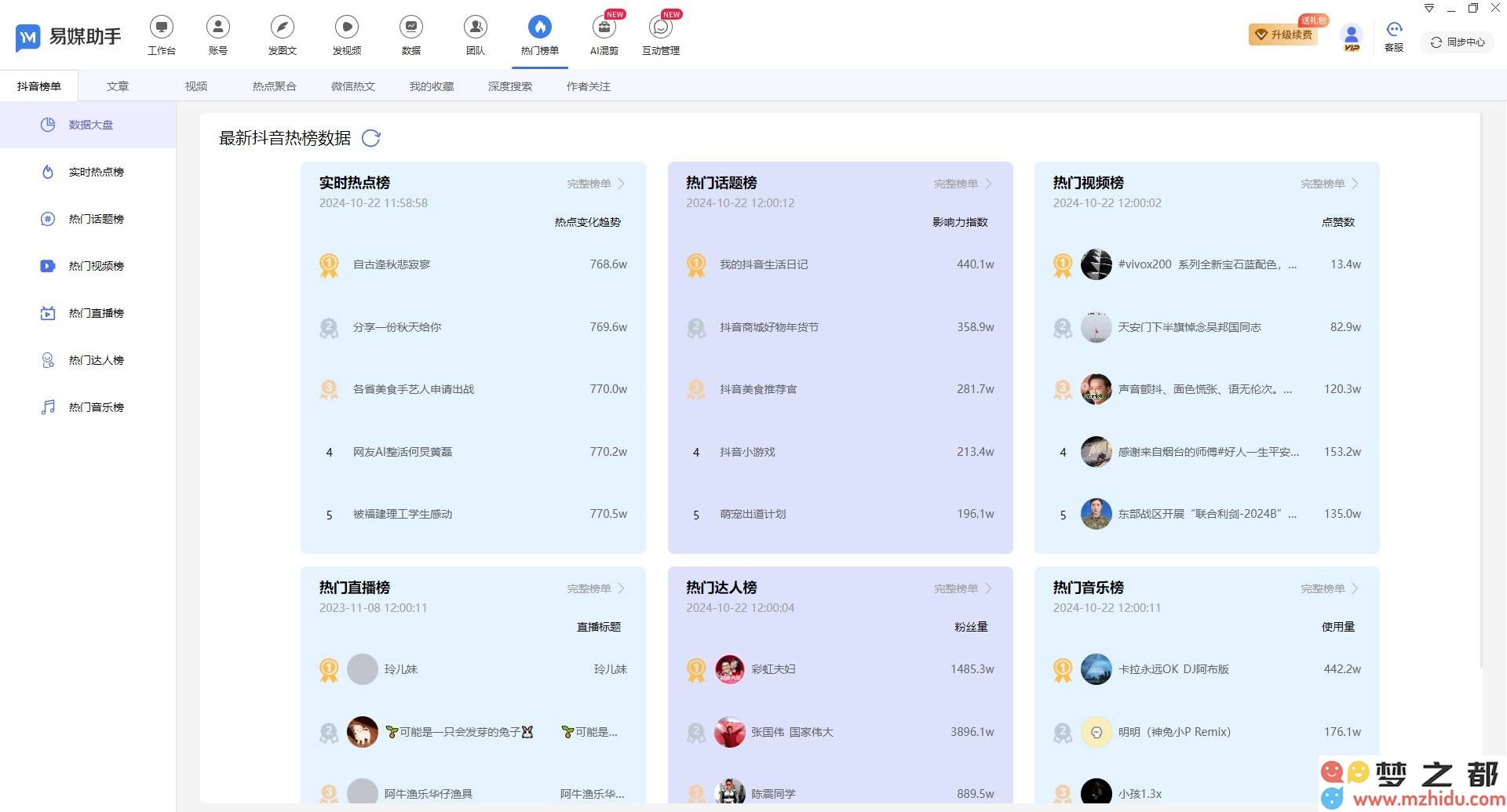The width and height of the screenshot is (1507, 812).
Task: Select 数据大盘 in the sidebar
Action: pyautogui.click(x=88, y=125)
